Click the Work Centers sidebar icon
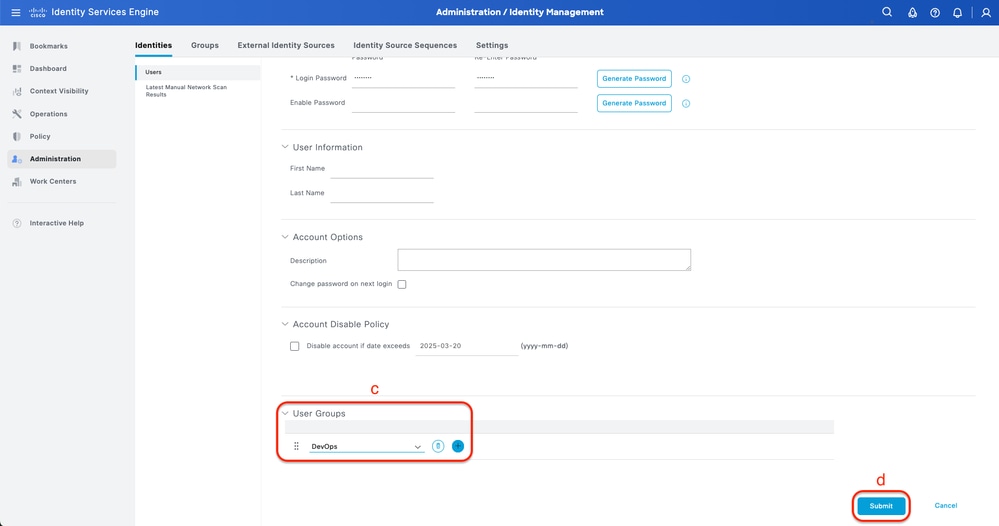 pyautogui.click(x=17, y=181)
